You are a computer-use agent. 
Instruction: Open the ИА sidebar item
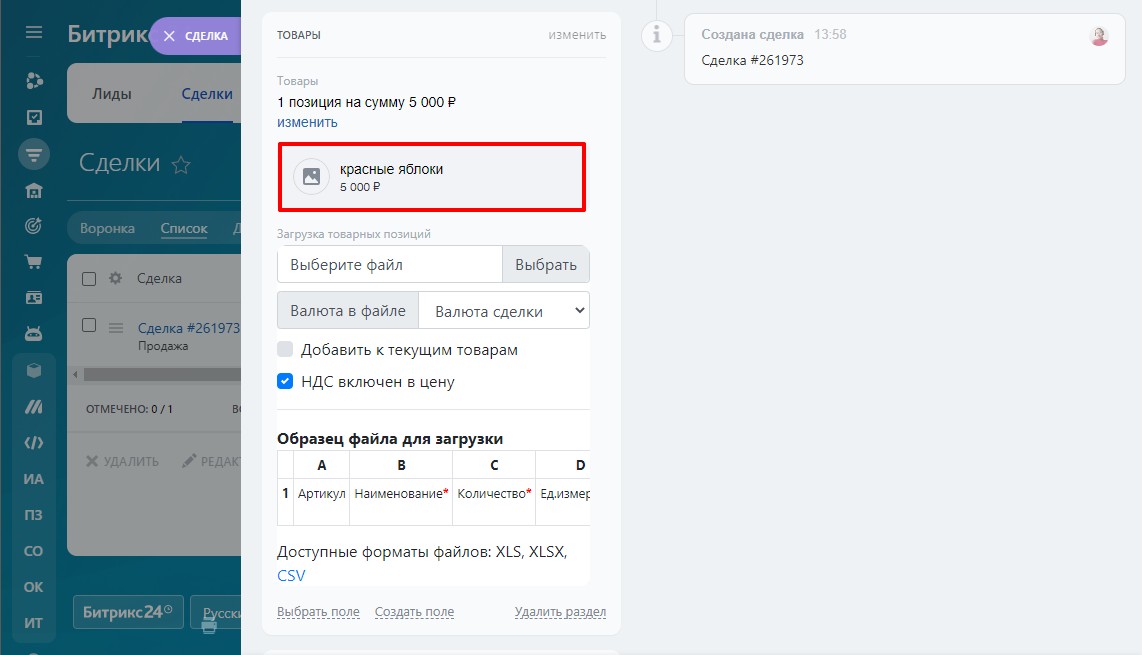coord(34,479)
